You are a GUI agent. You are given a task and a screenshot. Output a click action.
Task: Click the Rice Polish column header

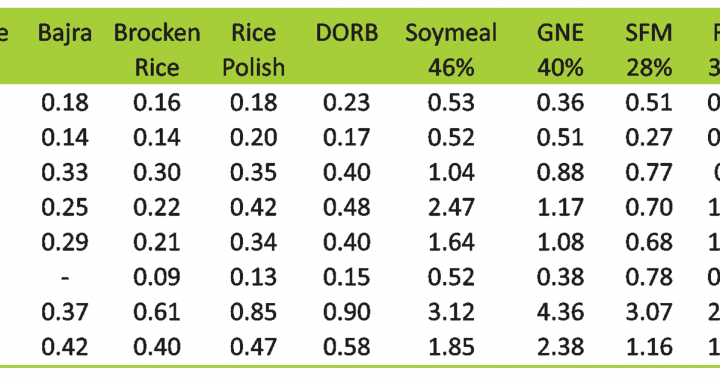(x=253, y=50)
